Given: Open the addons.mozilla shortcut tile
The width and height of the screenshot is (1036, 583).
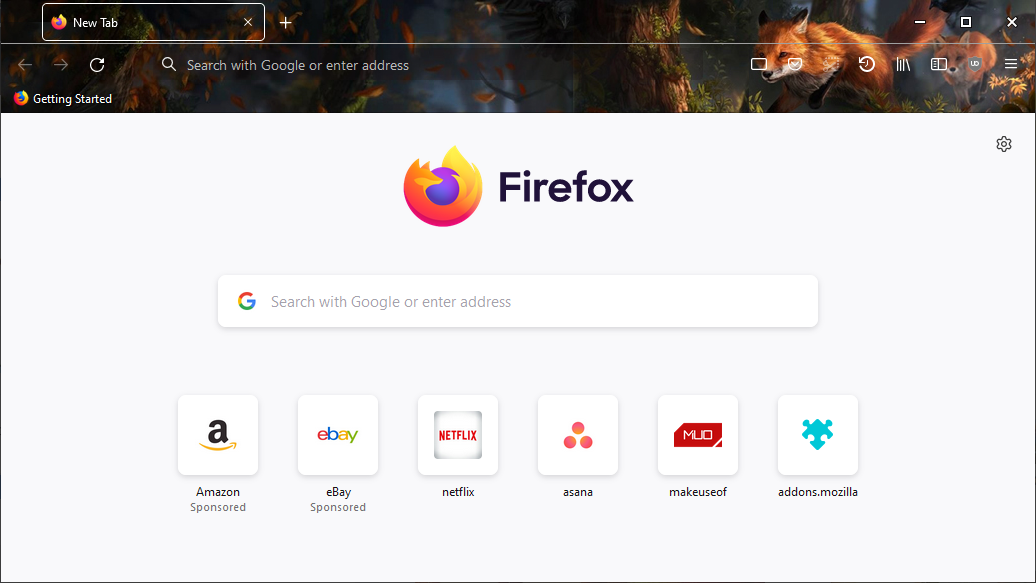Looking at the screenshot, I should tap(818, 435).
